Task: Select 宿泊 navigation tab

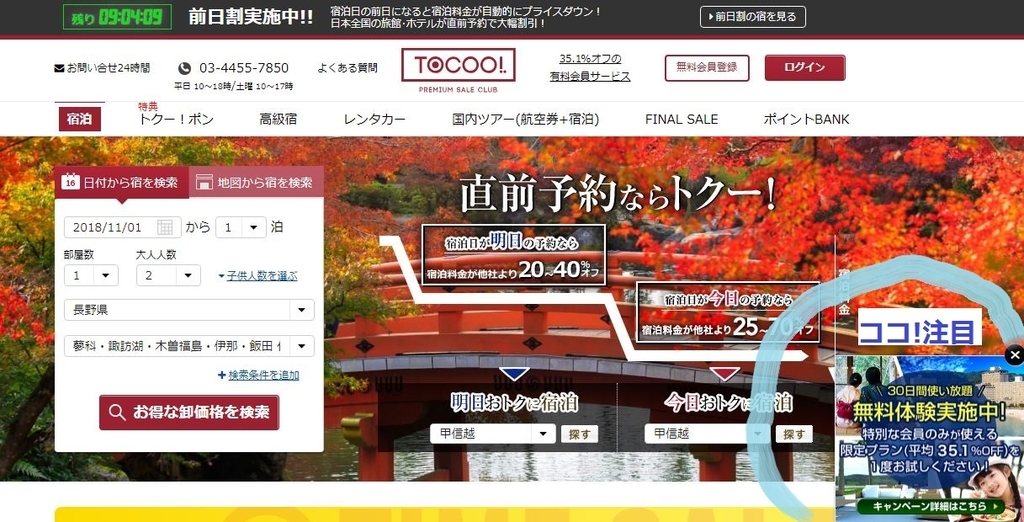Action: 80,120
